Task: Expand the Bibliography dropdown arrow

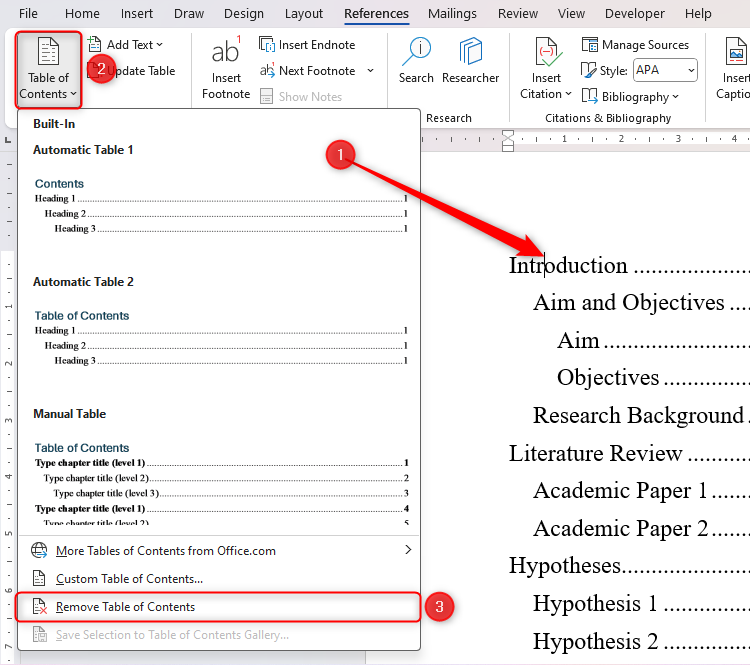Action: [x=675, y=97]
